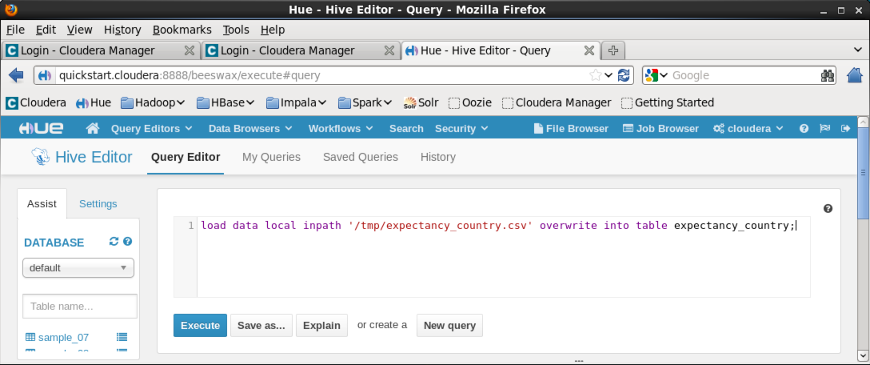Show the list all tabs arrow
Screen dimensions: 870x365
coord(857,50)
